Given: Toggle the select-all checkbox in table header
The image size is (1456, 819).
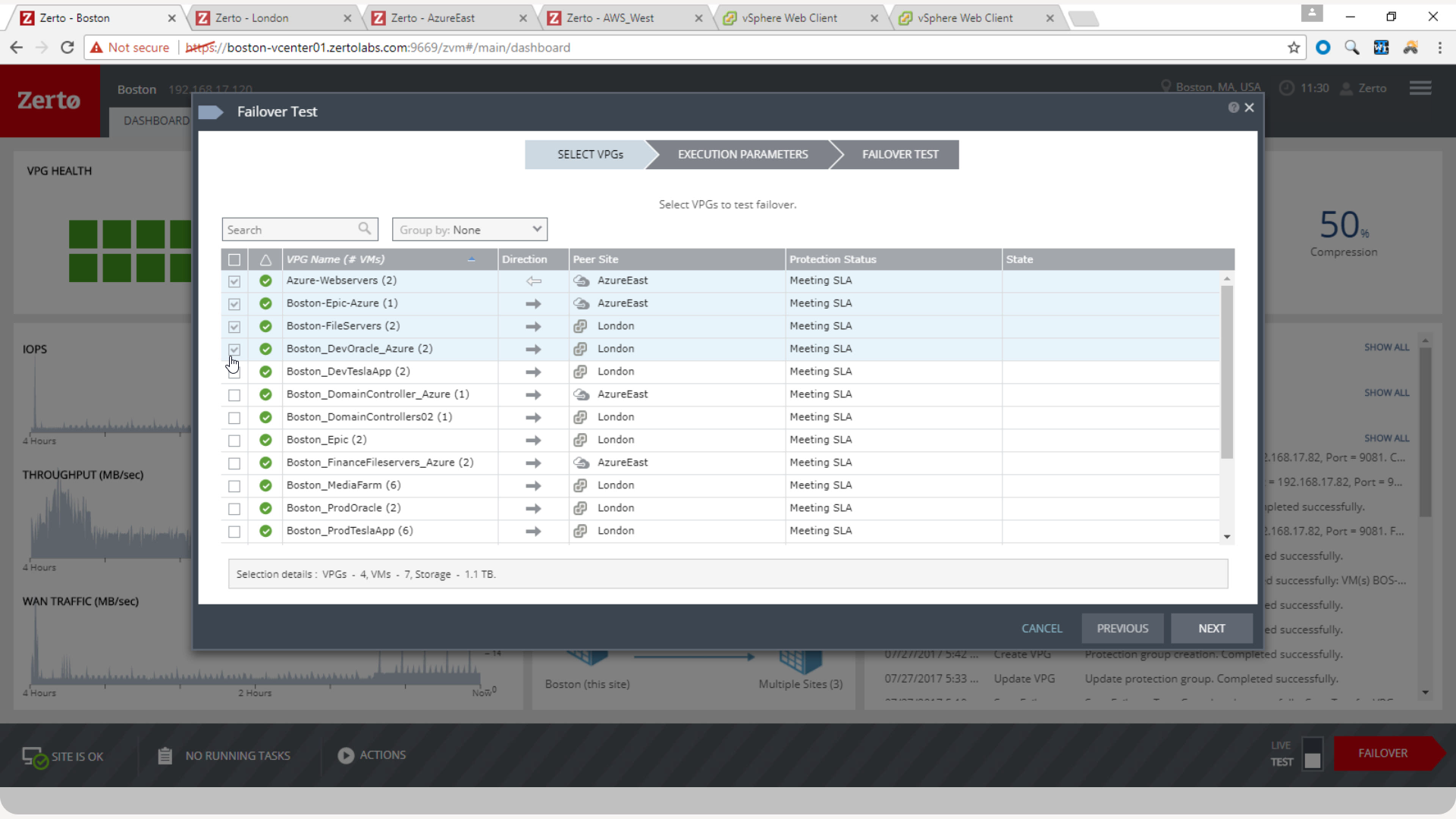Looking at the screenshot, I should [x=234, y=259].
